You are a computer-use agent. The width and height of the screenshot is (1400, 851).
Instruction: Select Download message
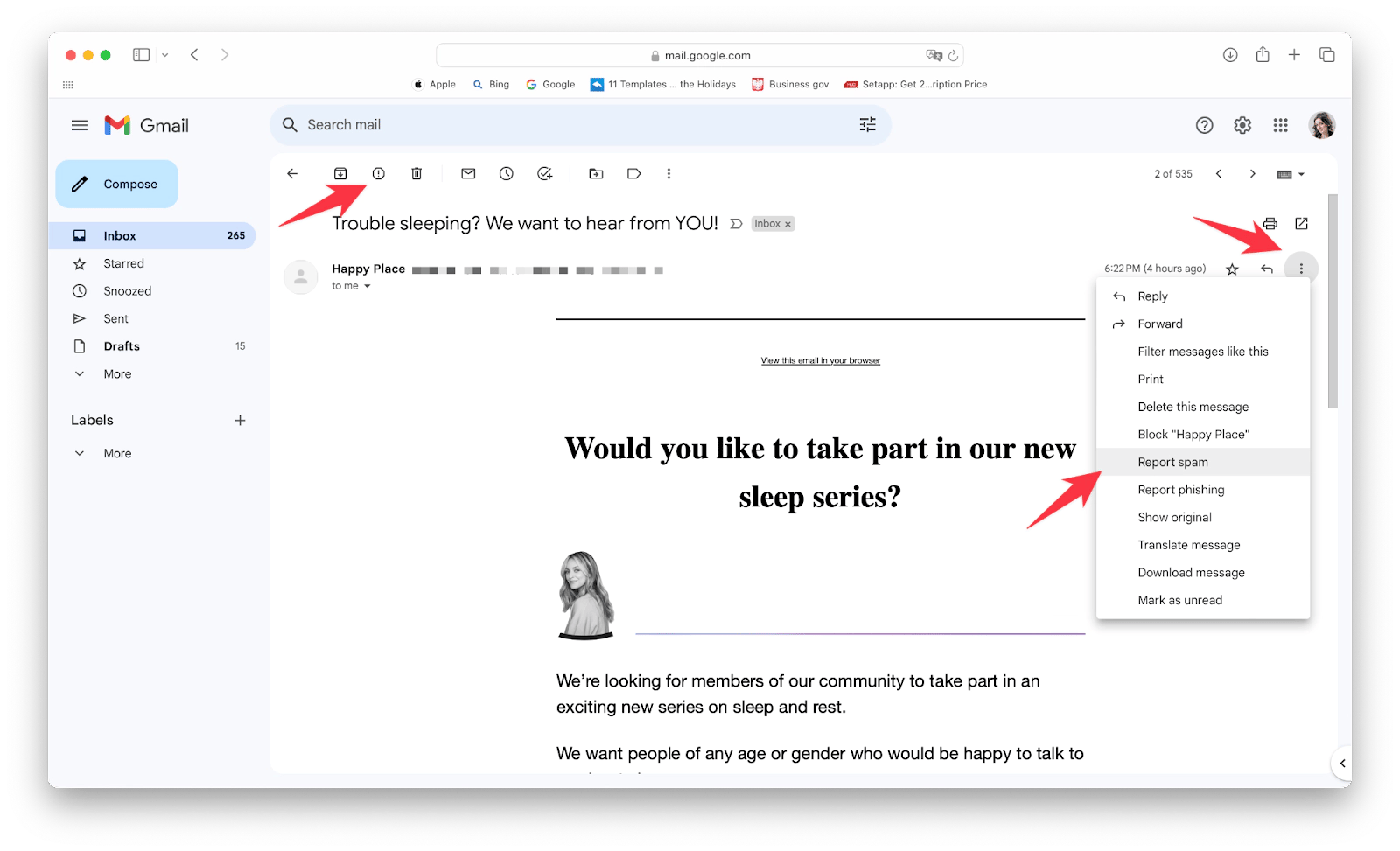(1203, 573)
